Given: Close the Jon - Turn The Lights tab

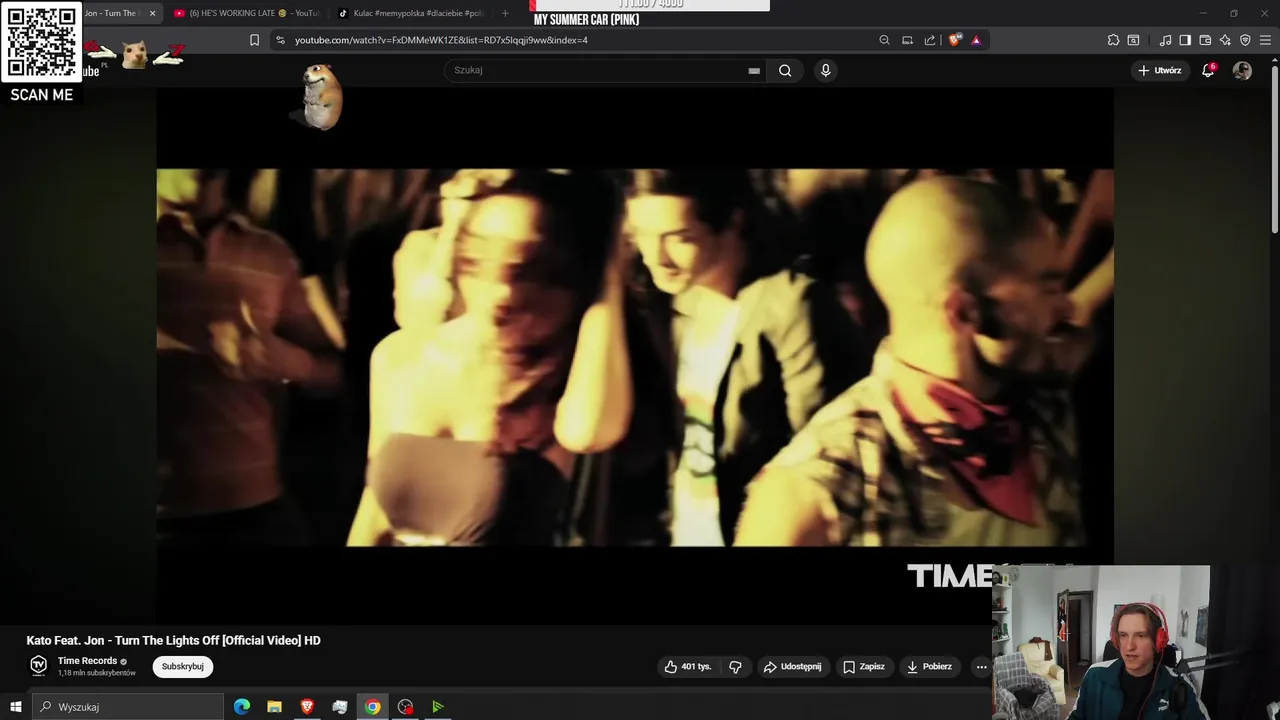Looking at the screenshot, I should (x=152, y=13).
